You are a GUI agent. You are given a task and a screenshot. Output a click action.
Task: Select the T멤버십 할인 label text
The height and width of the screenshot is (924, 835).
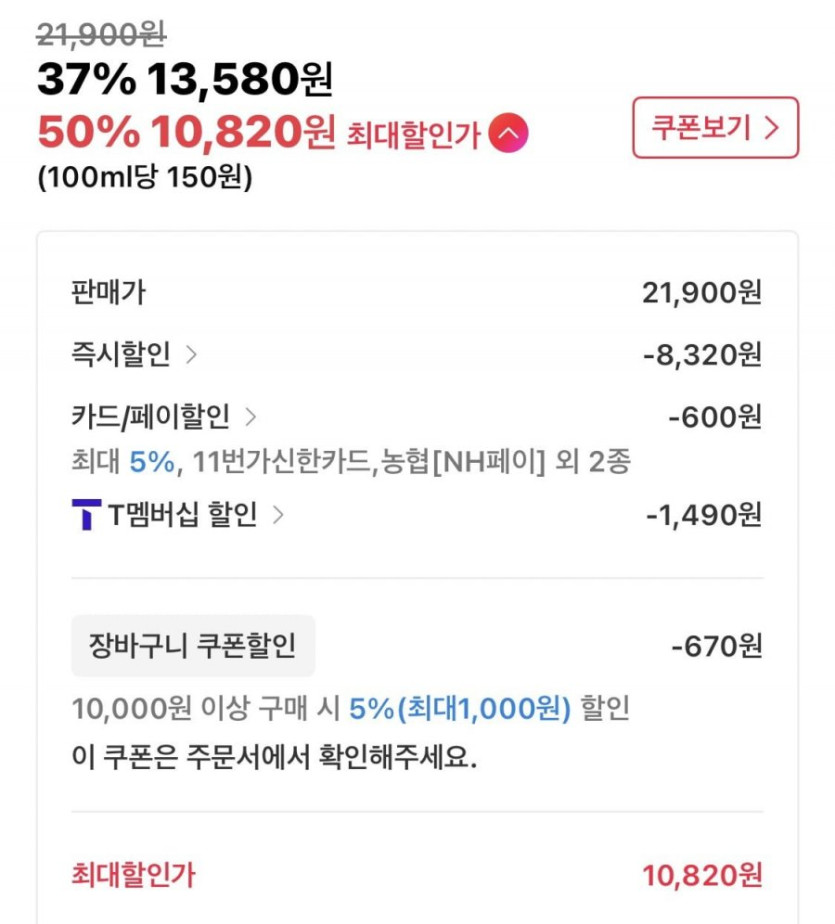(x=182, y=515)
